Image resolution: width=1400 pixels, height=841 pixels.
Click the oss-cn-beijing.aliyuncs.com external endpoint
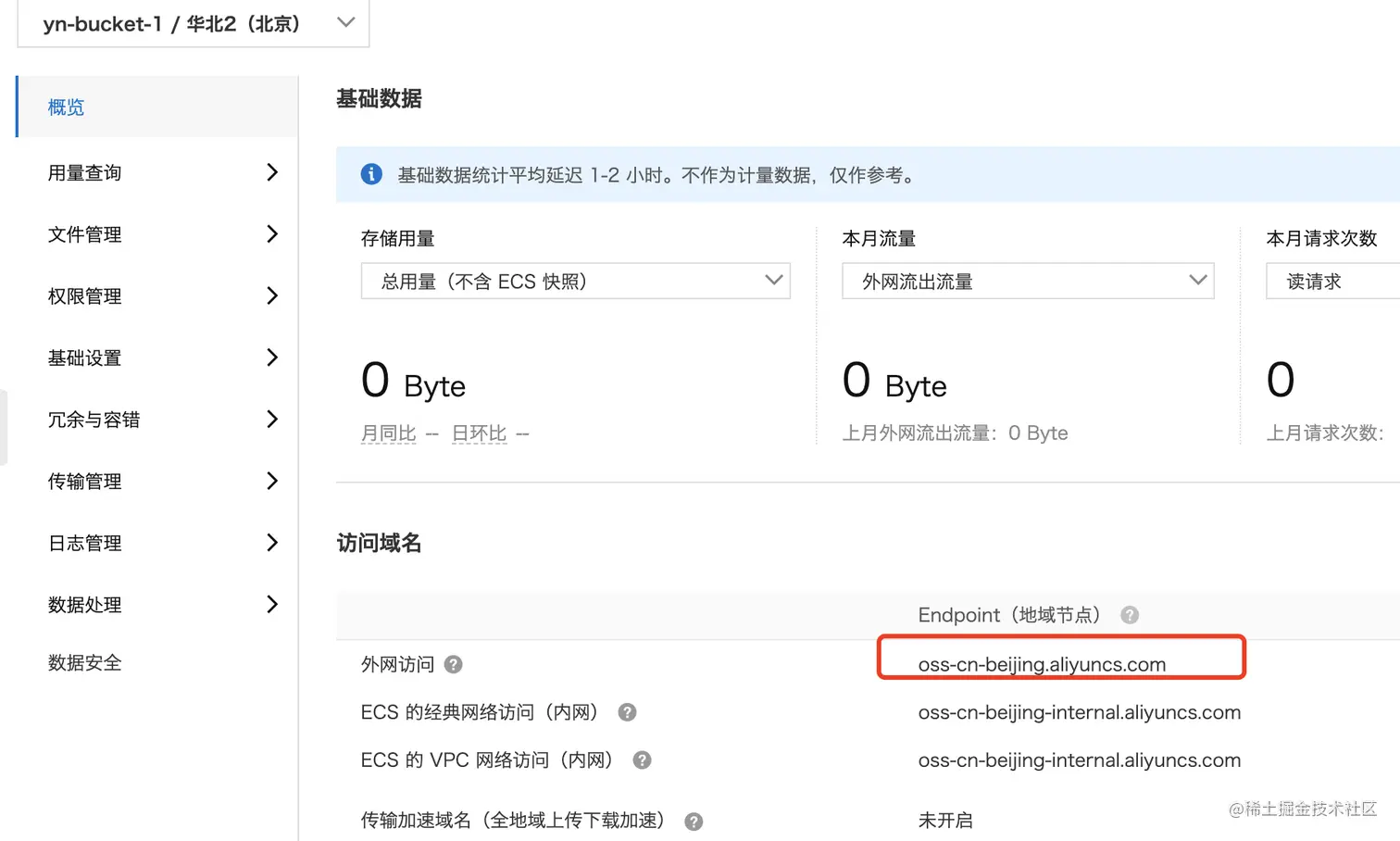(x=1042, y=664)
